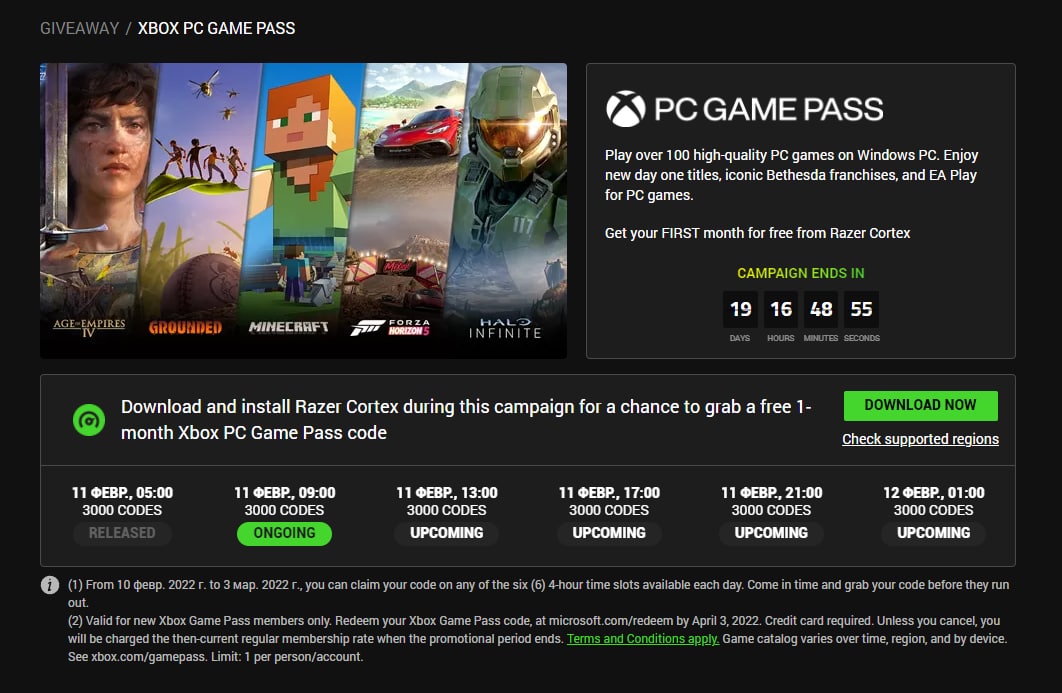1062x693 pixels.
Task: Select the Upcoming 17:00 time slot
Action: (x=609, y=533)
